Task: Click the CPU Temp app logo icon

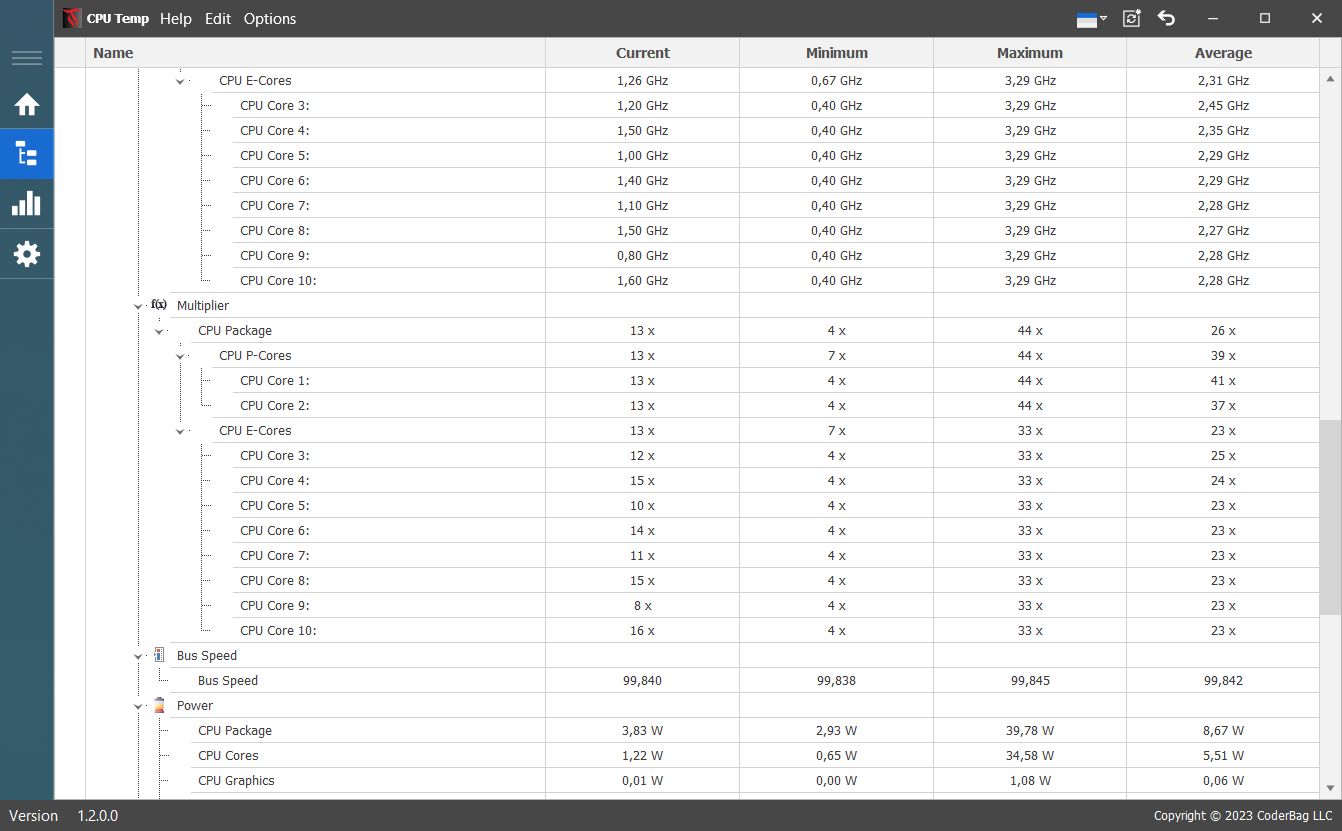Action: [x=72, y=18]
